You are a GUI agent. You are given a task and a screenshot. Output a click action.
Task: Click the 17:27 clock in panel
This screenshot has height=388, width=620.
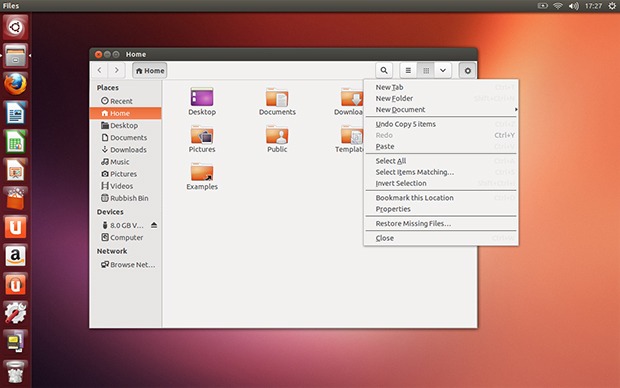pos(593,6)
